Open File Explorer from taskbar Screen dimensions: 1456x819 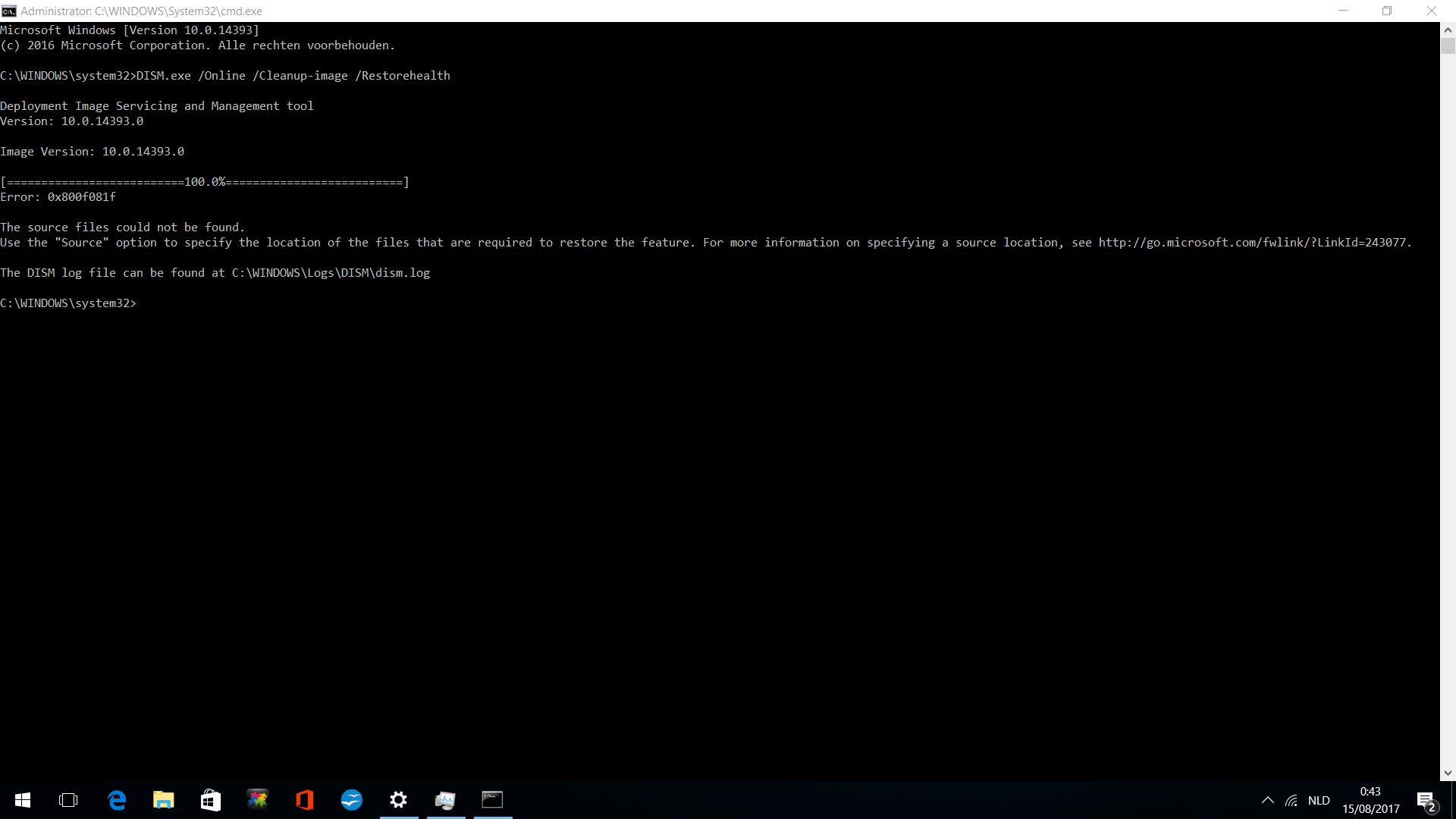click(164, 800)
